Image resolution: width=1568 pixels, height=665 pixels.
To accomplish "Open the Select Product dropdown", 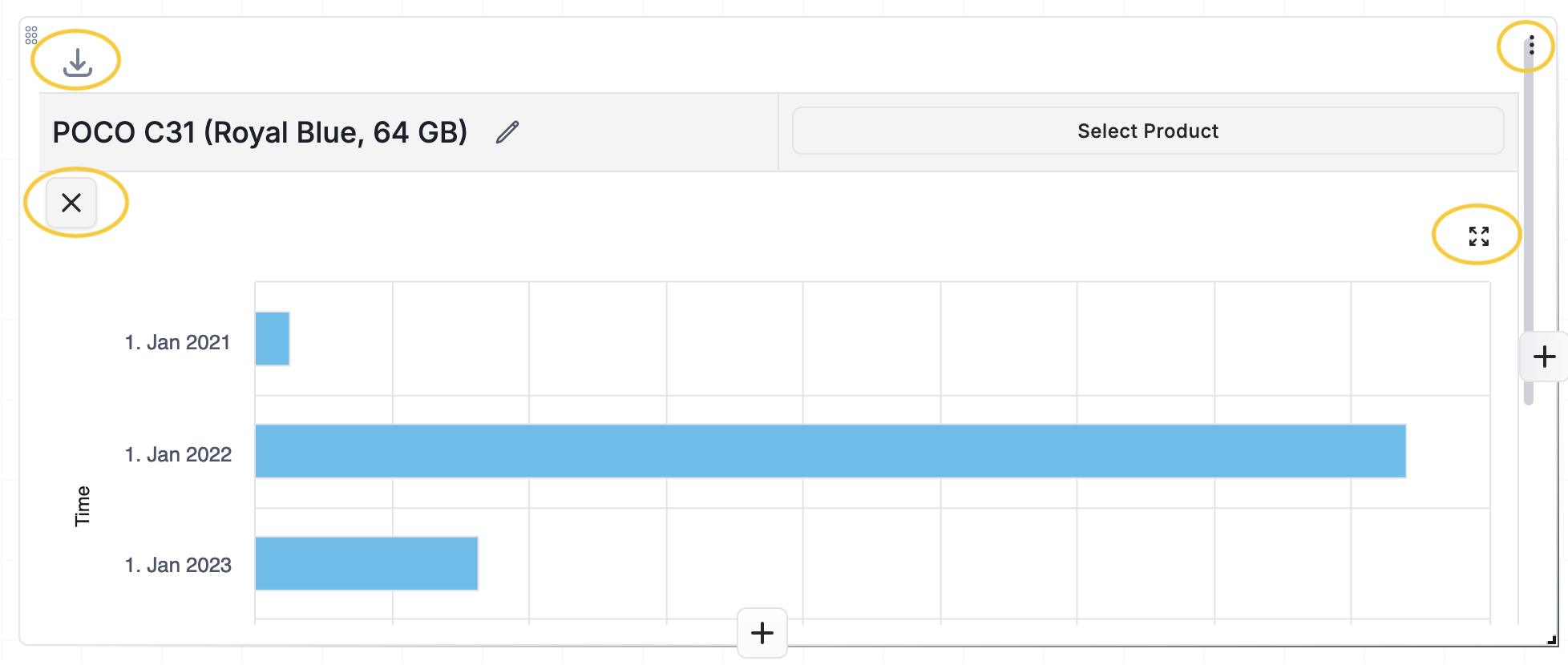I will 1147,131.
